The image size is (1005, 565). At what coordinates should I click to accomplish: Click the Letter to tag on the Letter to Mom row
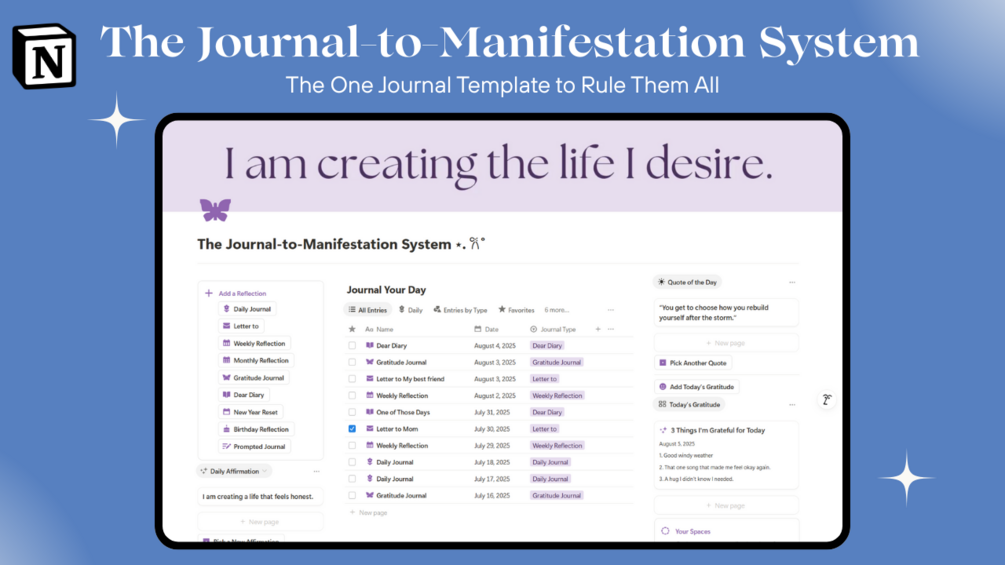click(x=544, y=429)
